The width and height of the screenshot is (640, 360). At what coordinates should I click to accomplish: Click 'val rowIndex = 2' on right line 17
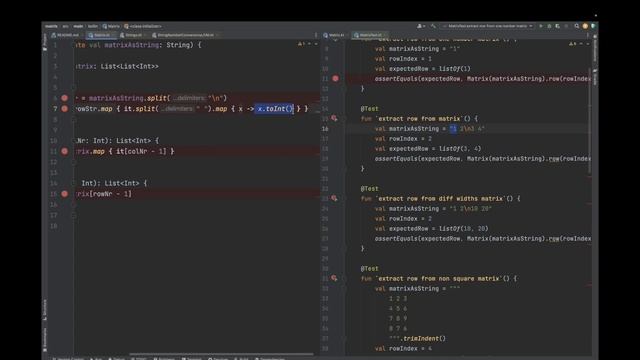[403, 139]
